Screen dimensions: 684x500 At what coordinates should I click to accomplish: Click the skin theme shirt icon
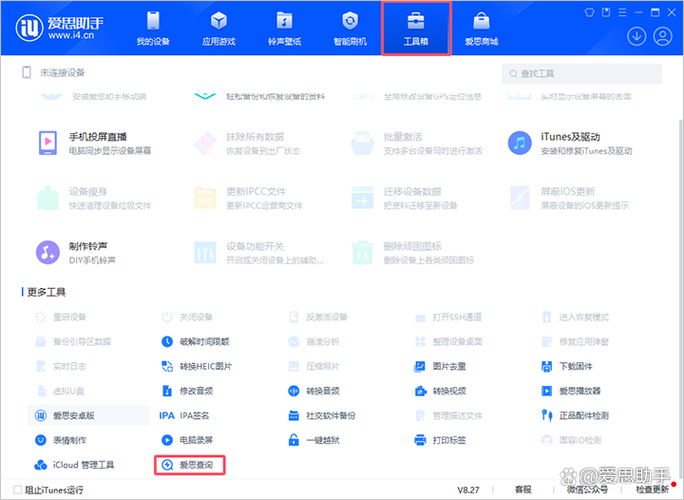point(589,13)
